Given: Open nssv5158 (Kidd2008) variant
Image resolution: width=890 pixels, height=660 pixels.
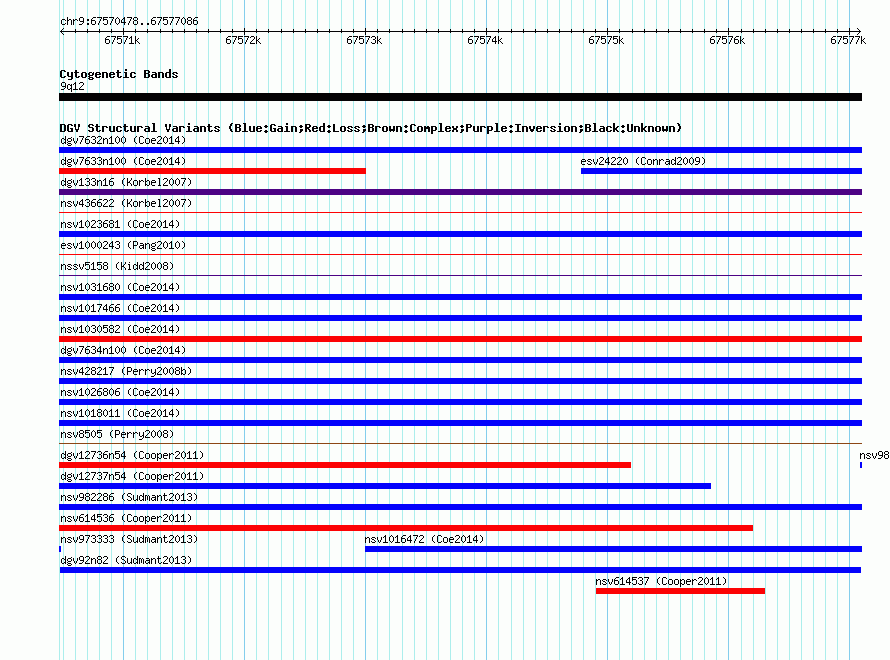Looking at the screenshot, I should click(x=117, y=266).
